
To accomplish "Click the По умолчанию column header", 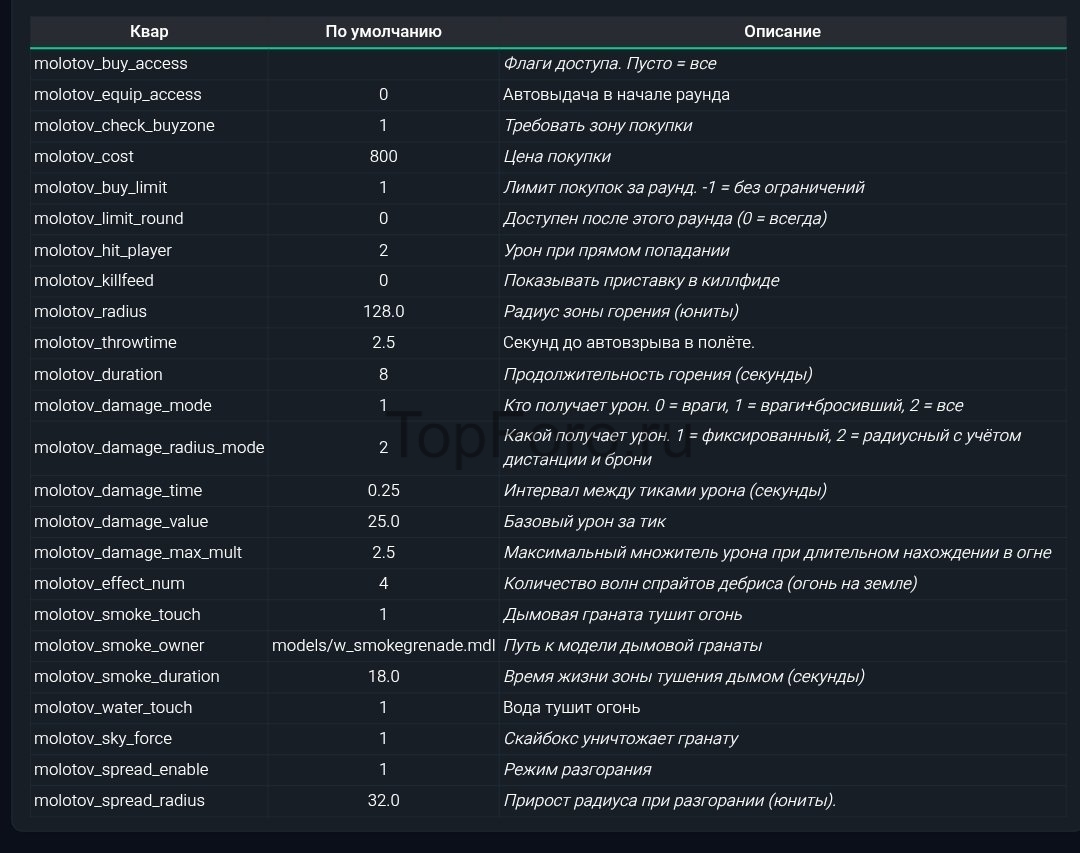I will coord(384,32).
